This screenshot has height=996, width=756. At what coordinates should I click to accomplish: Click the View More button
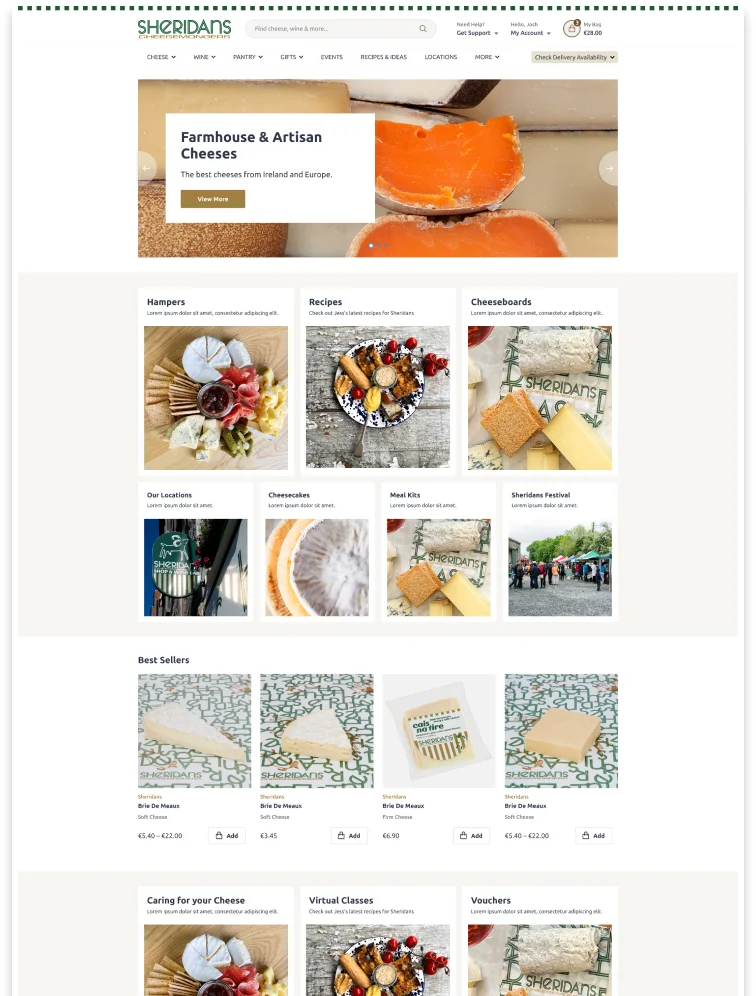click(x=213, y=199)
